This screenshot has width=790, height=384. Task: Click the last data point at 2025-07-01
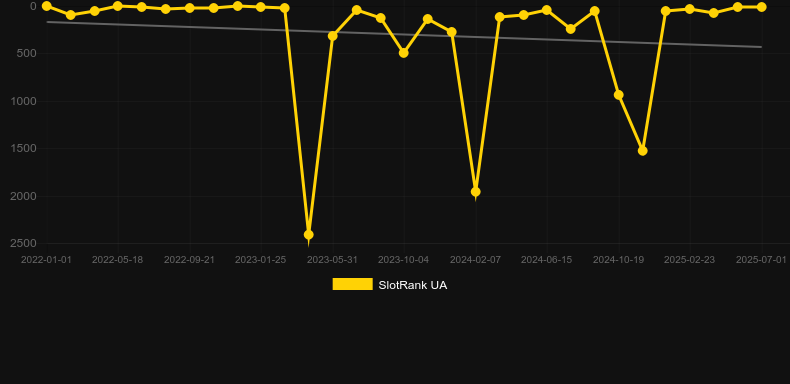pyautogui.click(x=761, y=7)
